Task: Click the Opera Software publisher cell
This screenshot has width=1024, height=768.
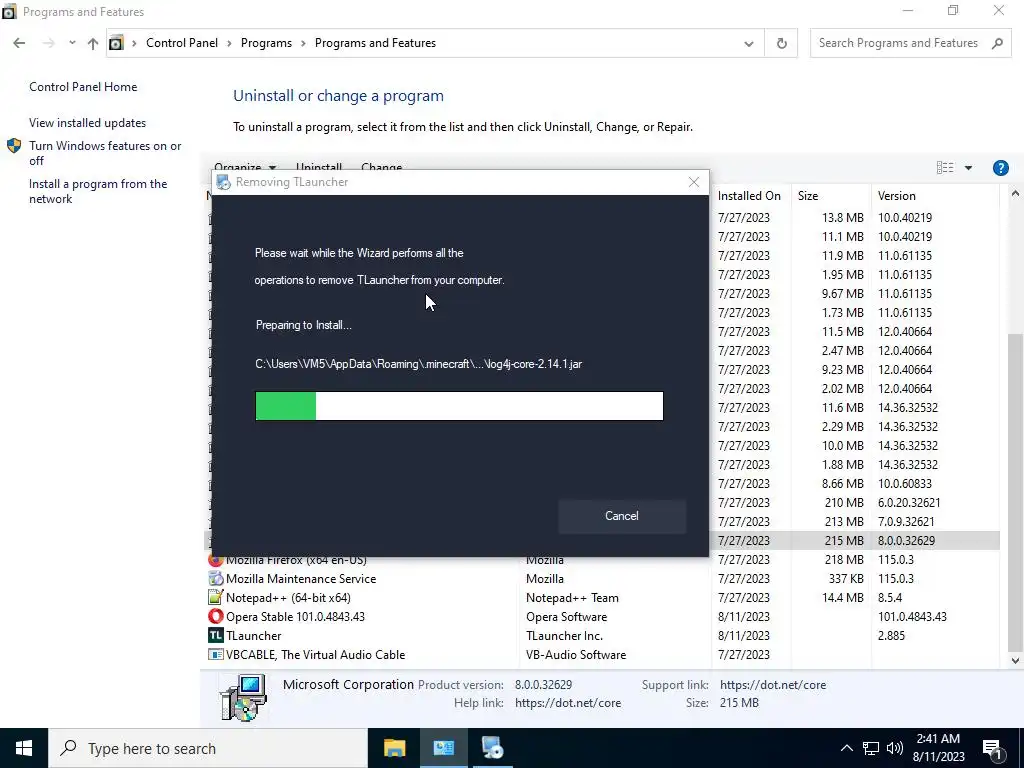Action: click(566, 616)
